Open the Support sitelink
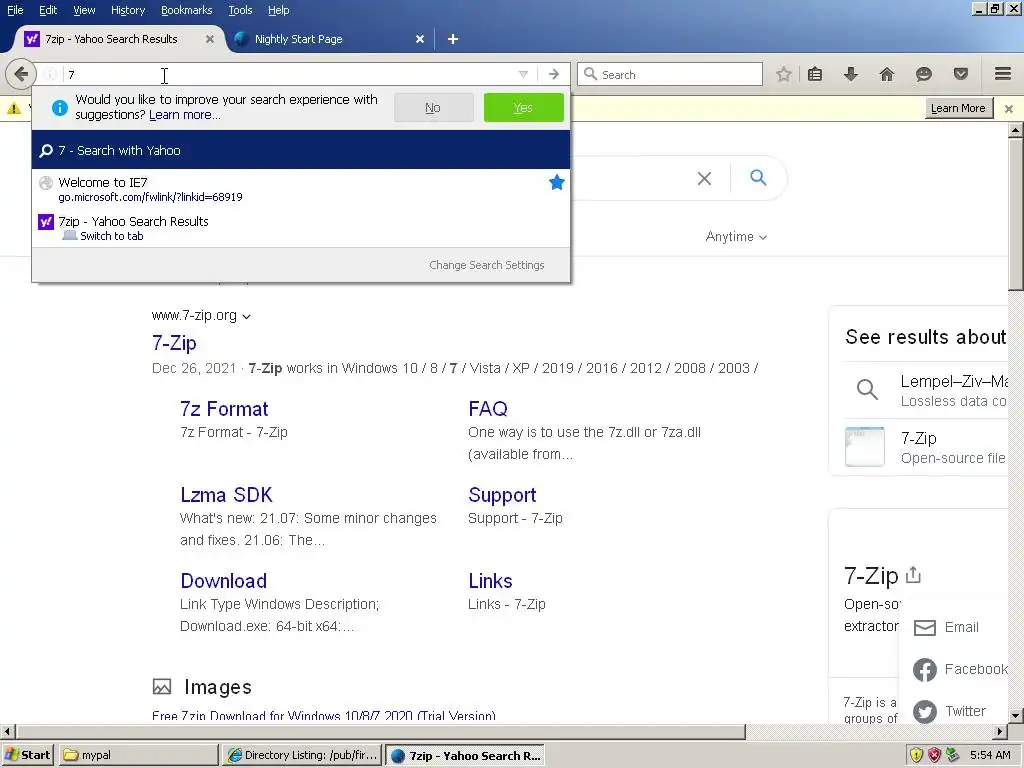The image size is (1024, 768). coord(502,495)
